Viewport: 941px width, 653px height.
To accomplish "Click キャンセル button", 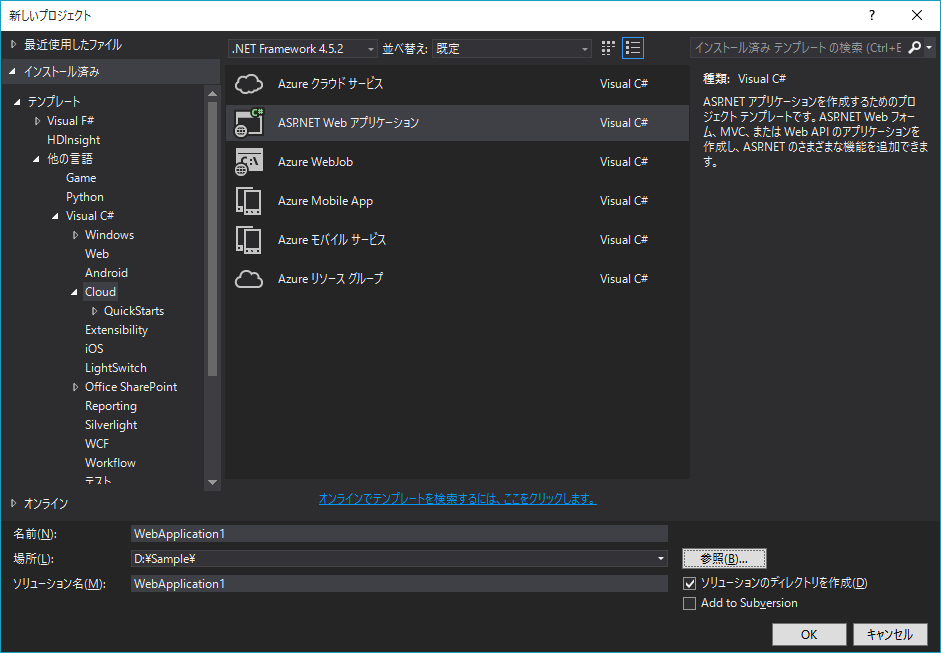I will (x=890, y=634).
